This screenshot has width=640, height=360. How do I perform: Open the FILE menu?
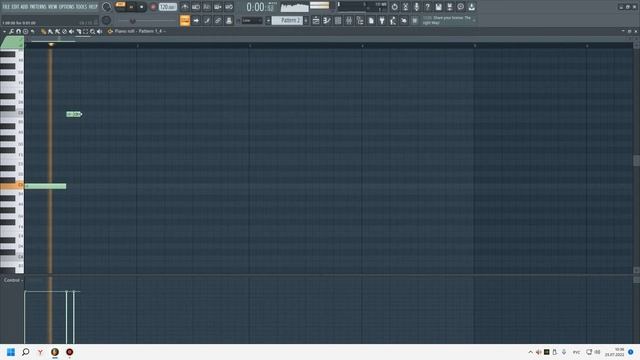[x=6, y=7]
